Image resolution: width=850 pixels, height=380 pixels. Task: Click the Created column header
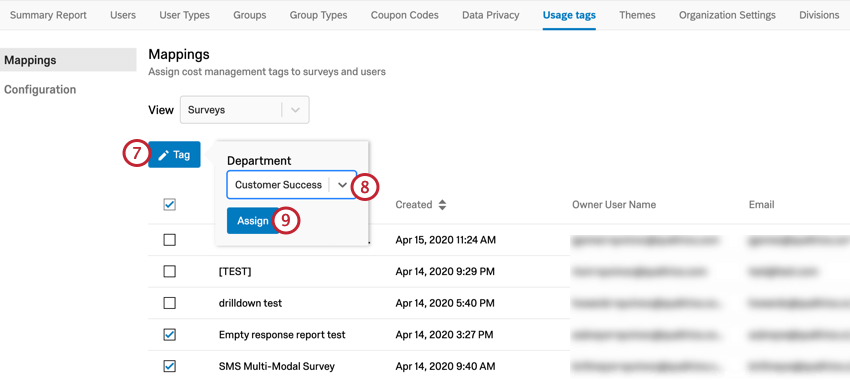[x=414, y=205]
